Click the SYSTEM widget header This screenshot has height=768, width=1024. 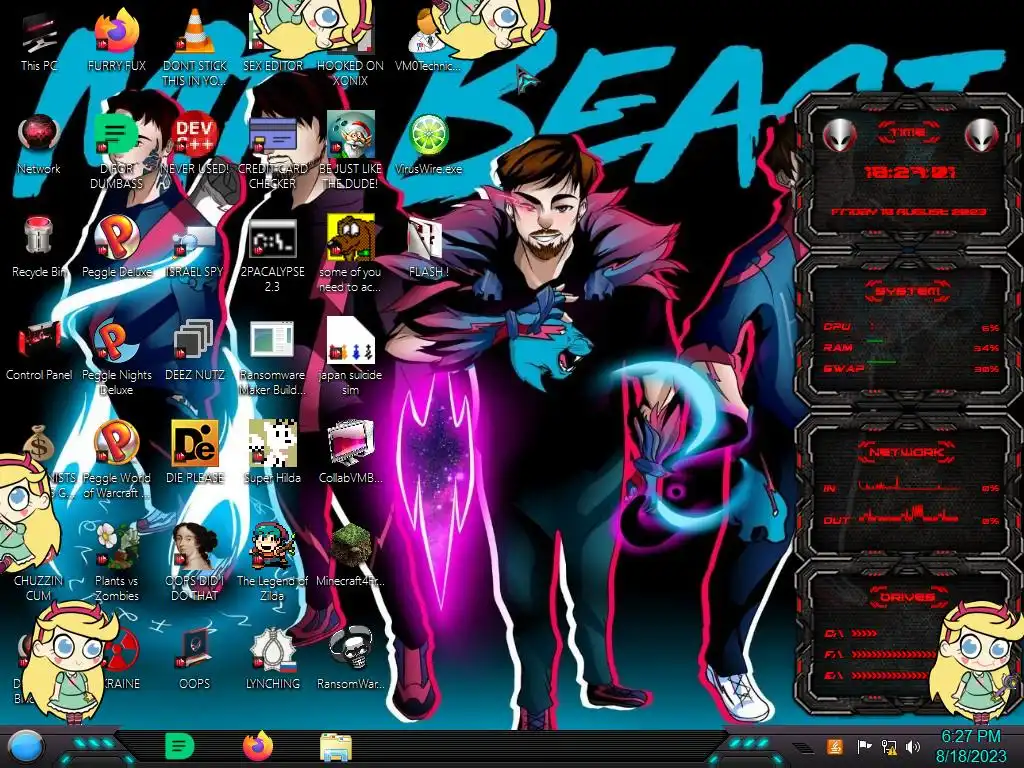908,291
